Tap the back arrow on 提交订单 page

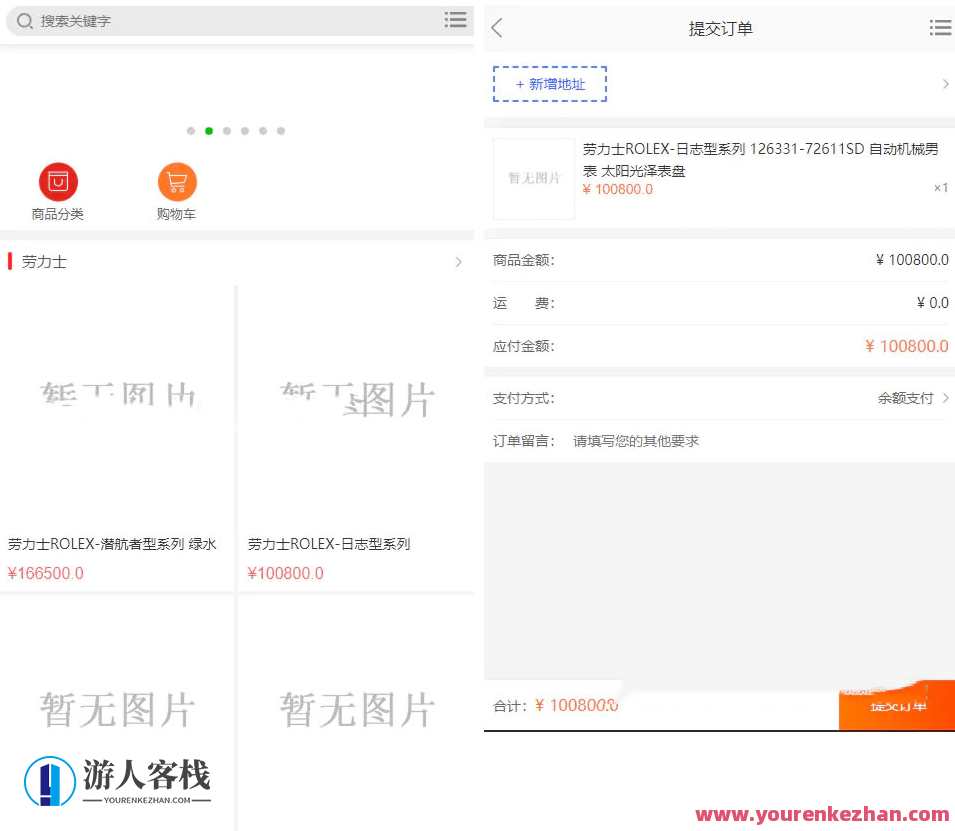click(x=496, y=28)
